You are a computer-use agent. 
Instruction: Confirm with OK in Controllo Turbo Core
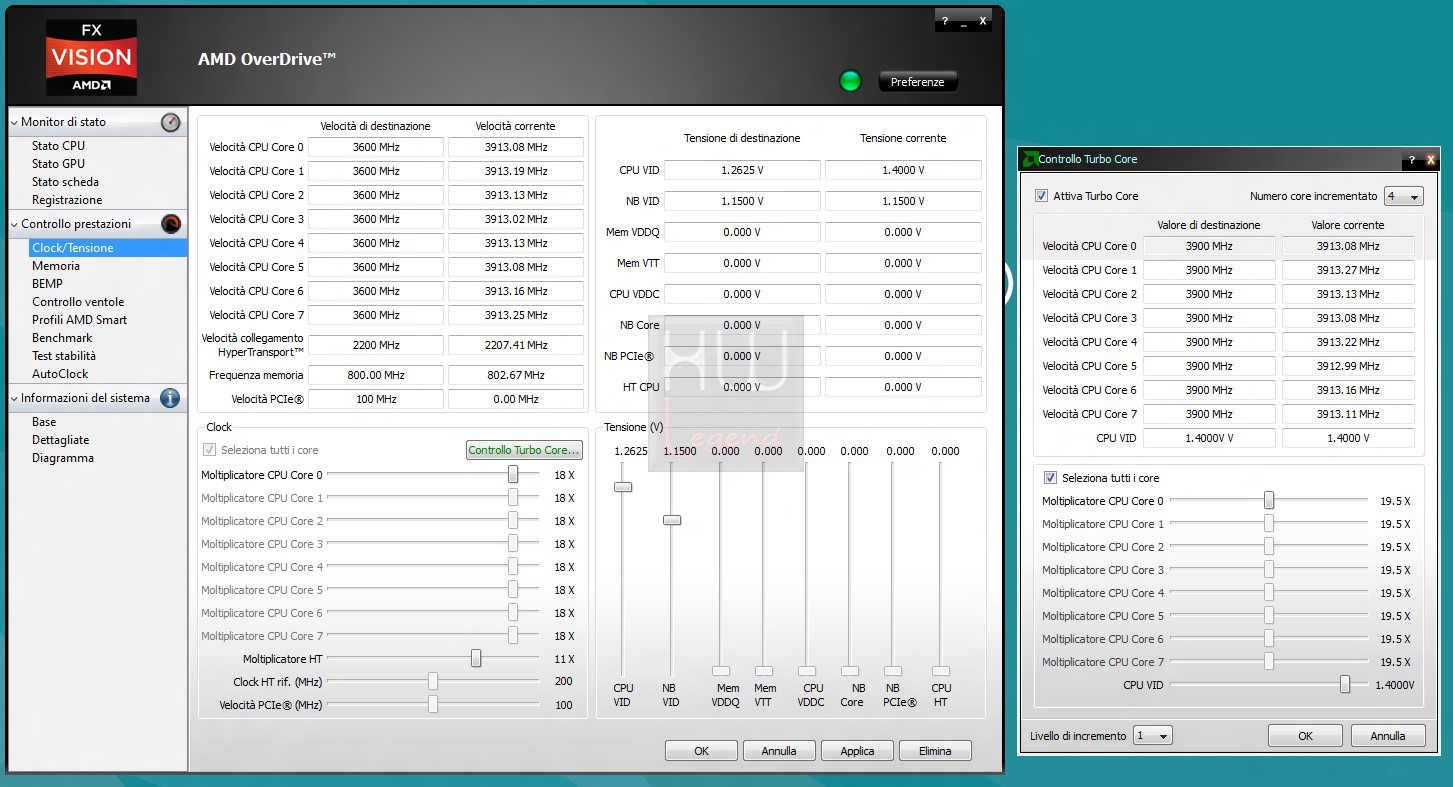(1305, 736)
